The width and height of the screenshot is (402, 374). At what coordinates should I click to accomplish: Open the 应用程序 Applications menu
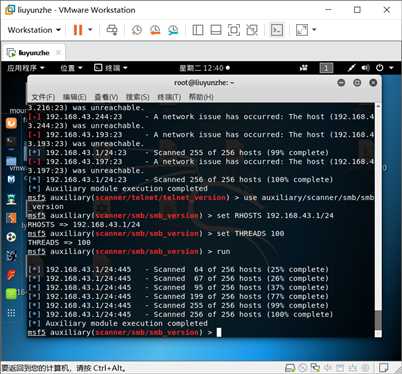click(26, 68)
